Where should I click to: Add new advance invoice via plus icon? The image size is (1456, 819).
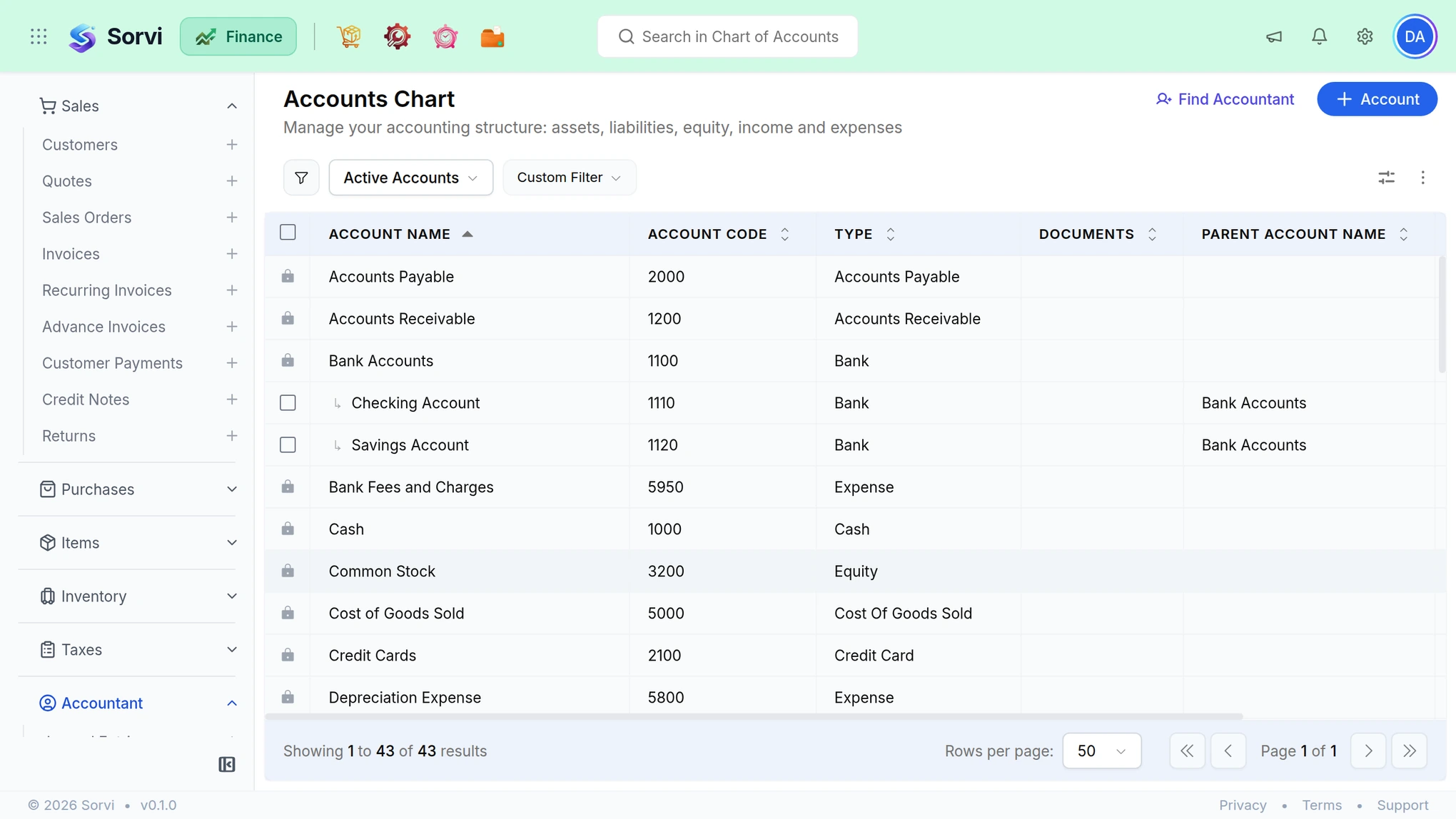(x=231, y=327)
